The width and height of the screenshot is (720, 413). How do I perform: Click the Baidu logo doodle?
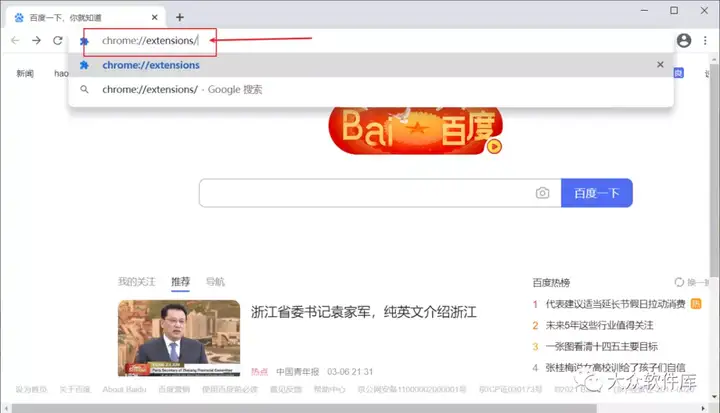click(415, 130)
